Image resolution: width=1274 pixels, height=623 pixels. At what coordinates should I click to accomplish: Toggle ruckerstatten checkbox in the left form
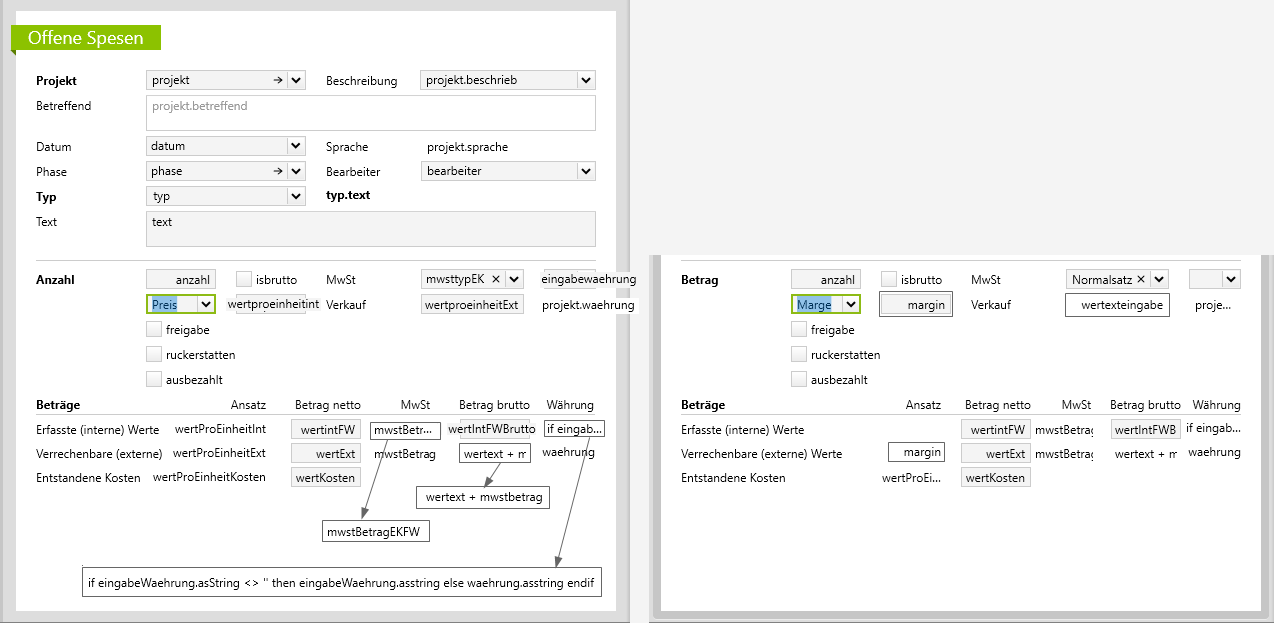click(154, 354)
